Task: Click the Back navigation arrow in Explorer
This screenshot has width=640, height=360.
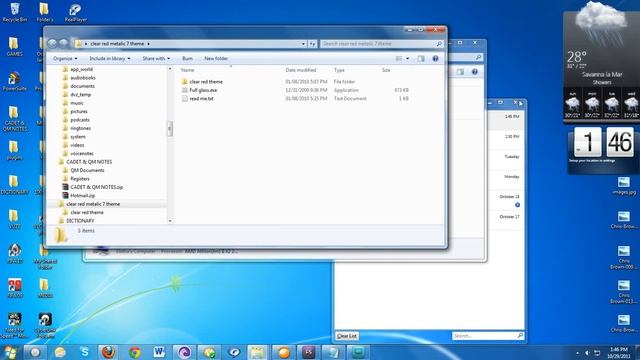Action: [x=52, y=43]
